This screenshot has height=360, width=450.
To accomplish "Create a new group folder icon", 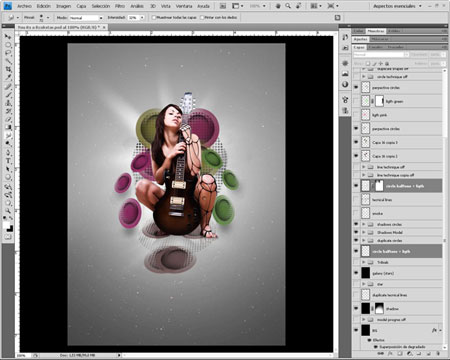I will (x=419, y=354).
